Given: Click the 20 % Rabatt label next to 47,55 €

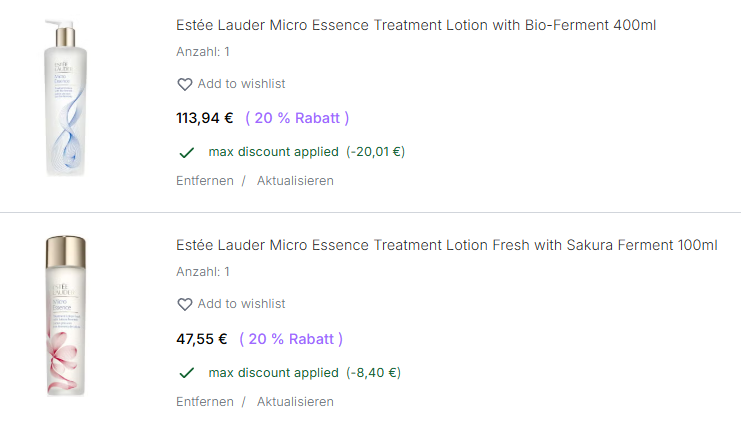Looking at the screenshot, I should coord(291,339).
